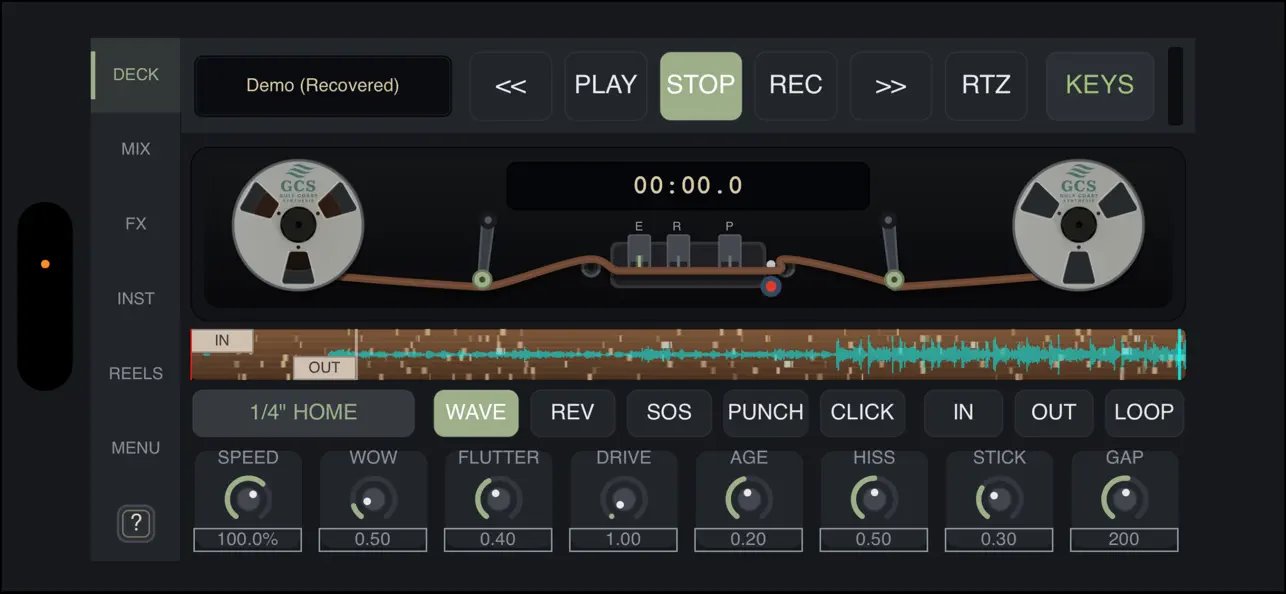Select the R record head
The image size is (1286, 594).
(x=677, y=251)
